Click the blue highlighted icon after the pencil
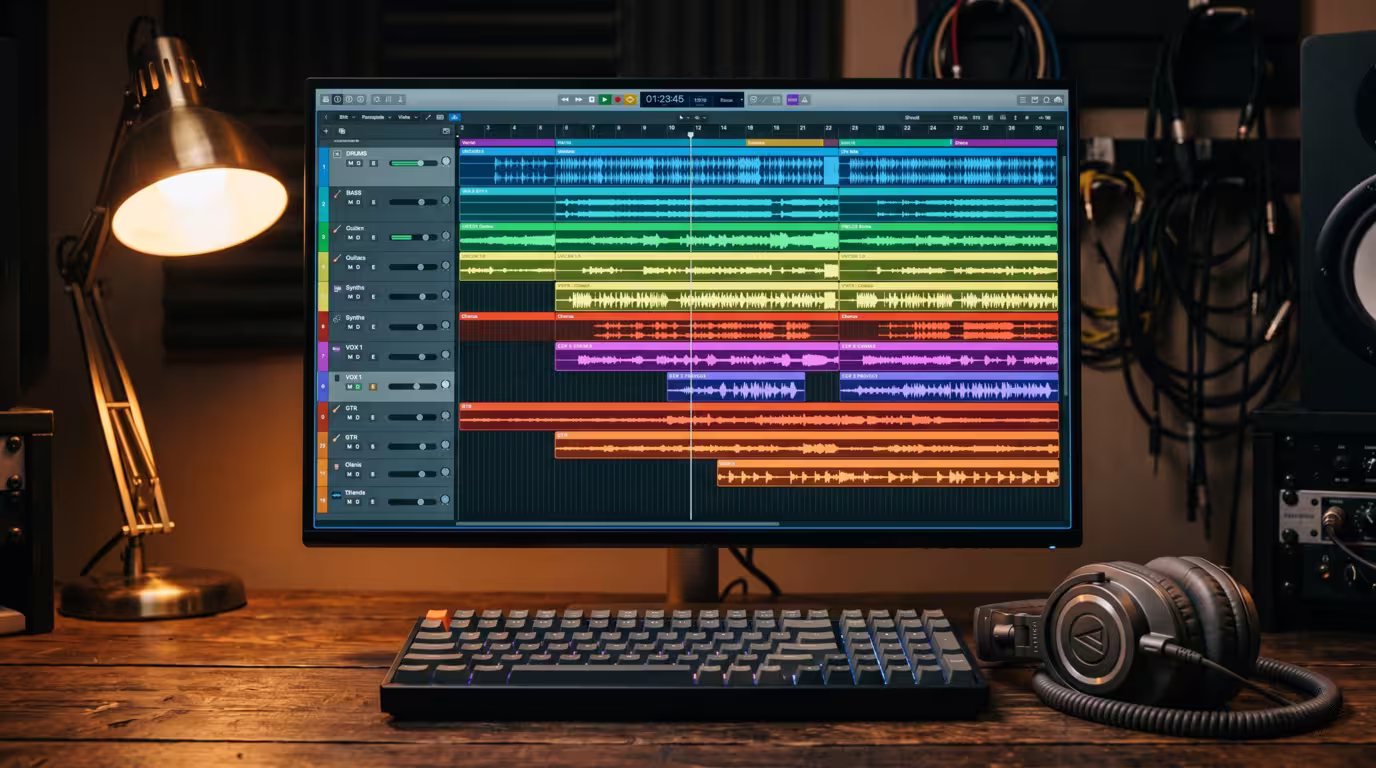 pyautogui.click(x=455, y=117)
